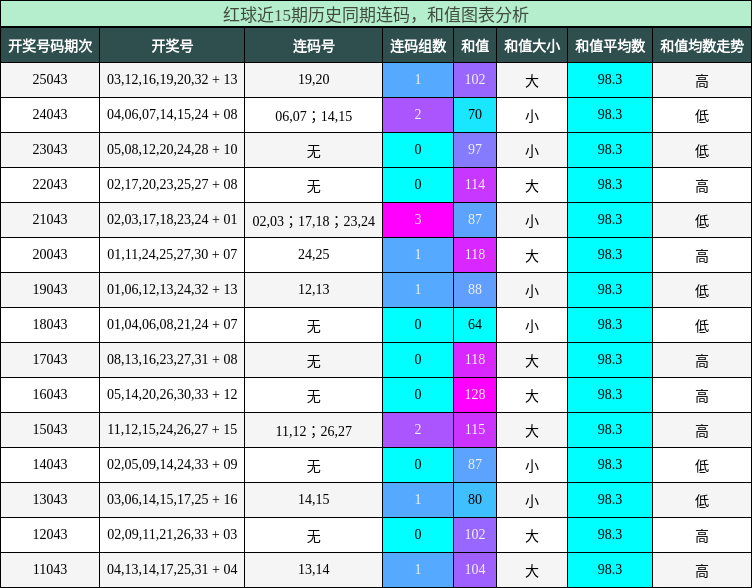Click draw numbers 01,04,06,08,21,24 + 07
This screenshot has width=752, height=588.
tap(172, 324)
